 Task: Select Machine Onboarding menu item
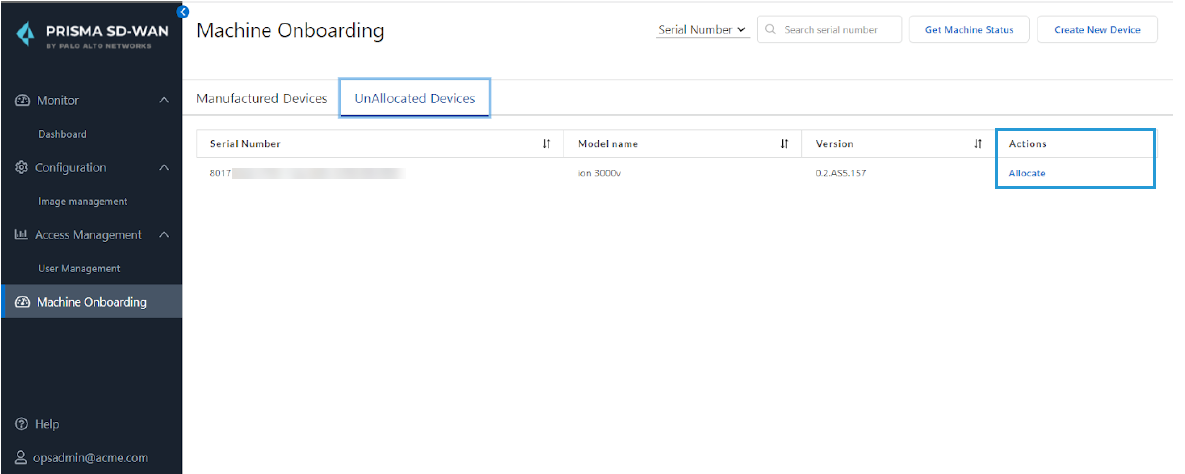click(x=91, y=302)
